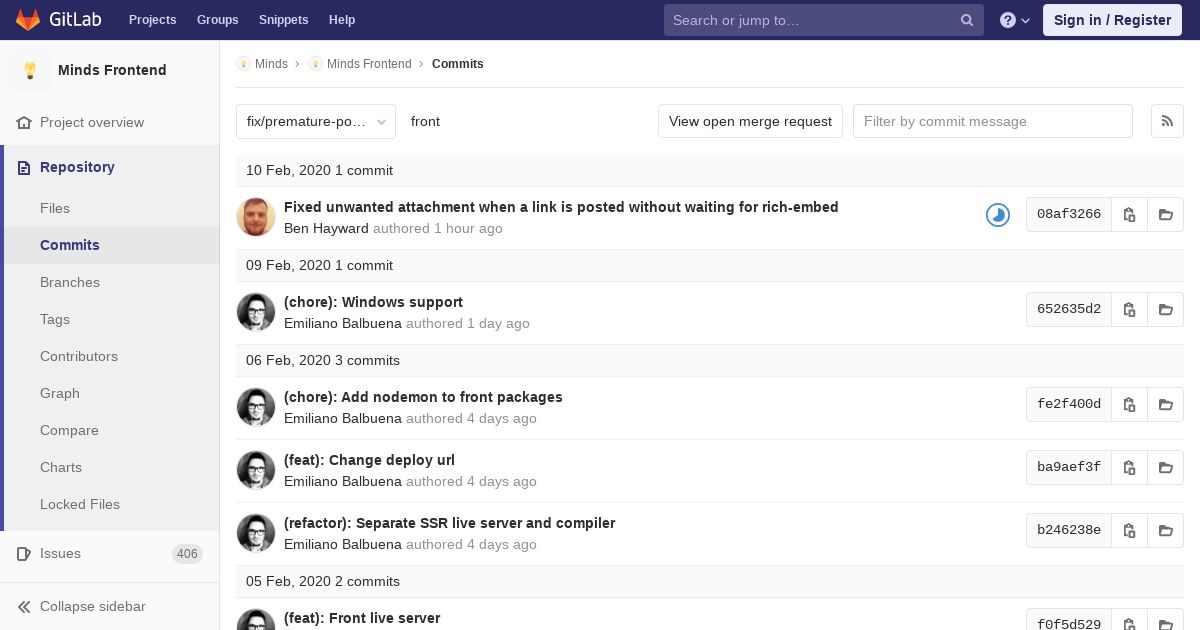Click author Ben Hayward name
Viewport: 1200px width, 630px height.
point(326,228)
